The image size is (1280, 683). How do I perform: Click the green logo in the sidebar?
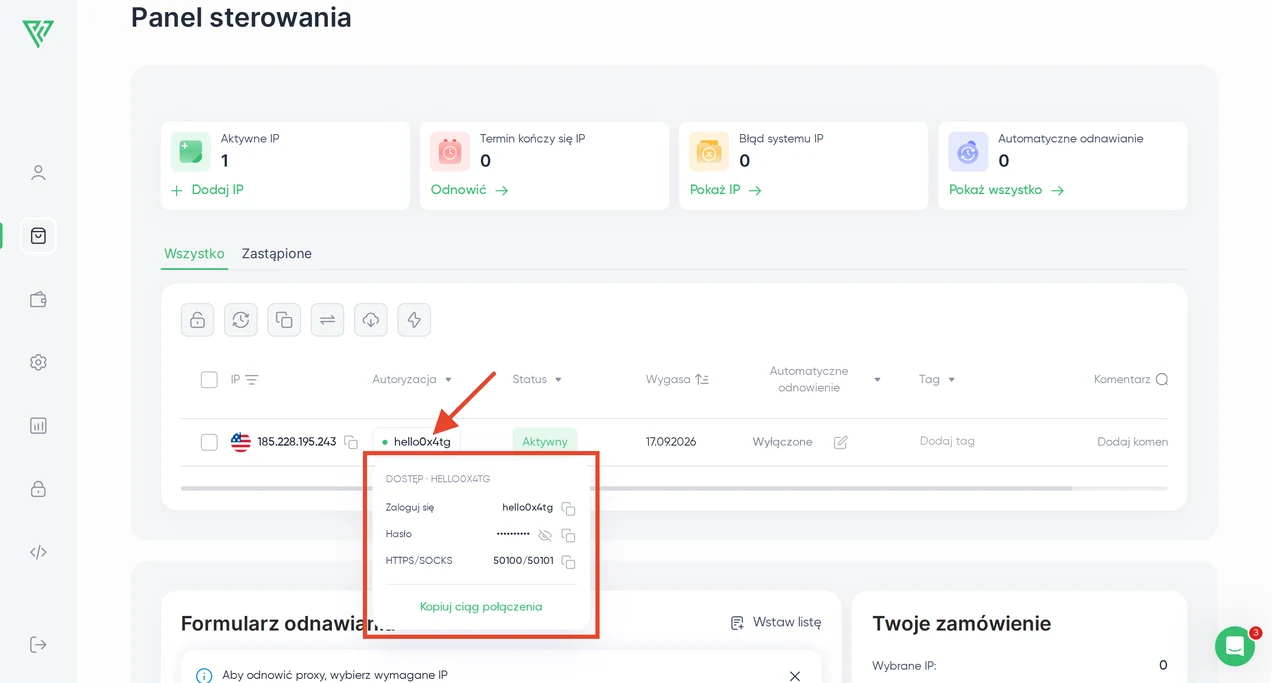click(38, 33)
